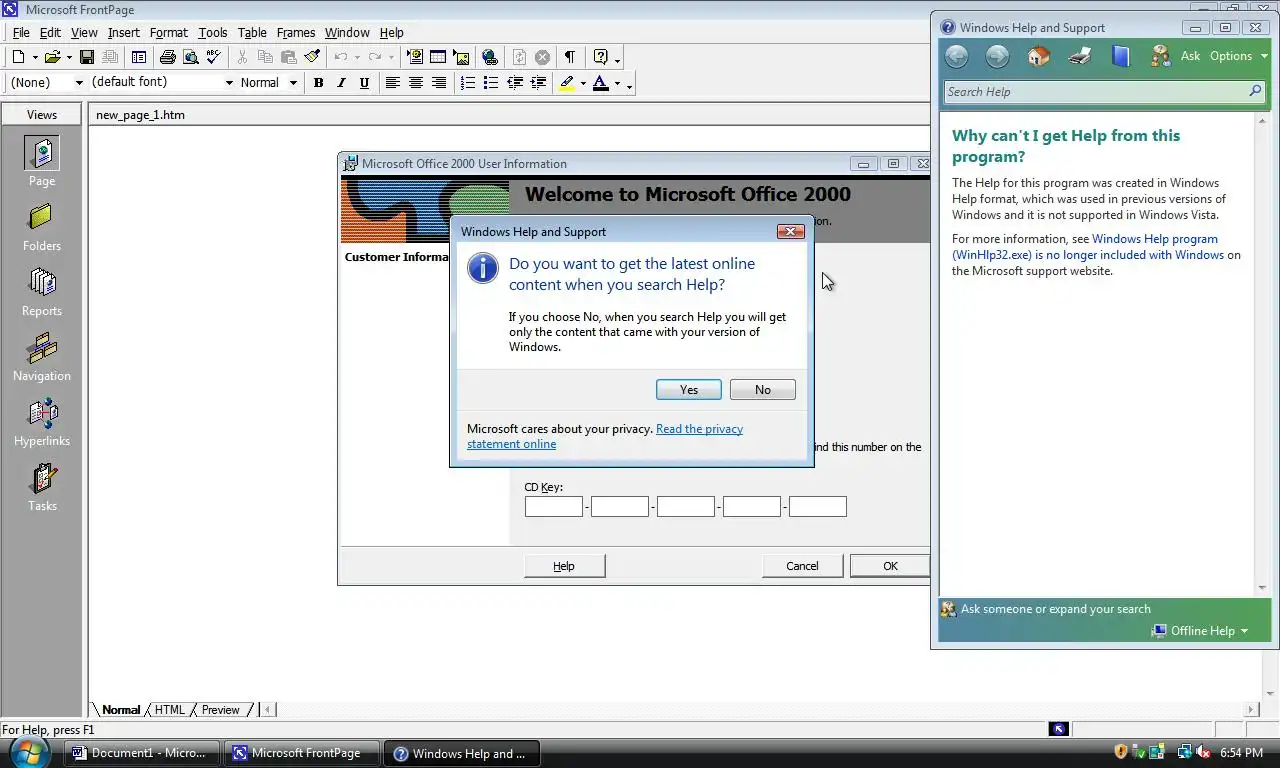1280x768 pixels.
Task: Click Cancel in Office 2000 User Information
Action: tap(802, 566)
